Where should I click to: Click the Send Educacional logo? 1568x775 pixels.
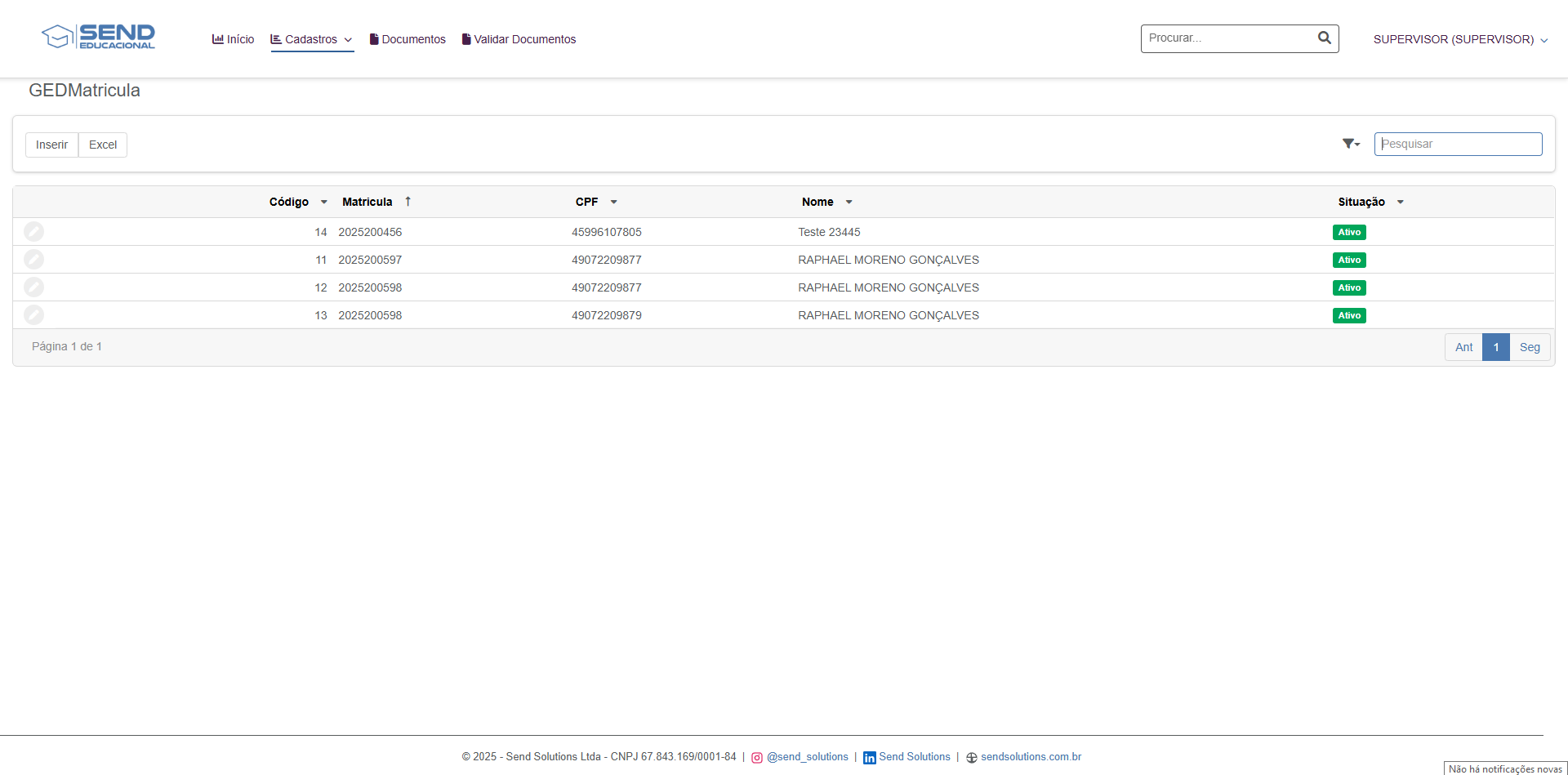click(x=98, y=37)
